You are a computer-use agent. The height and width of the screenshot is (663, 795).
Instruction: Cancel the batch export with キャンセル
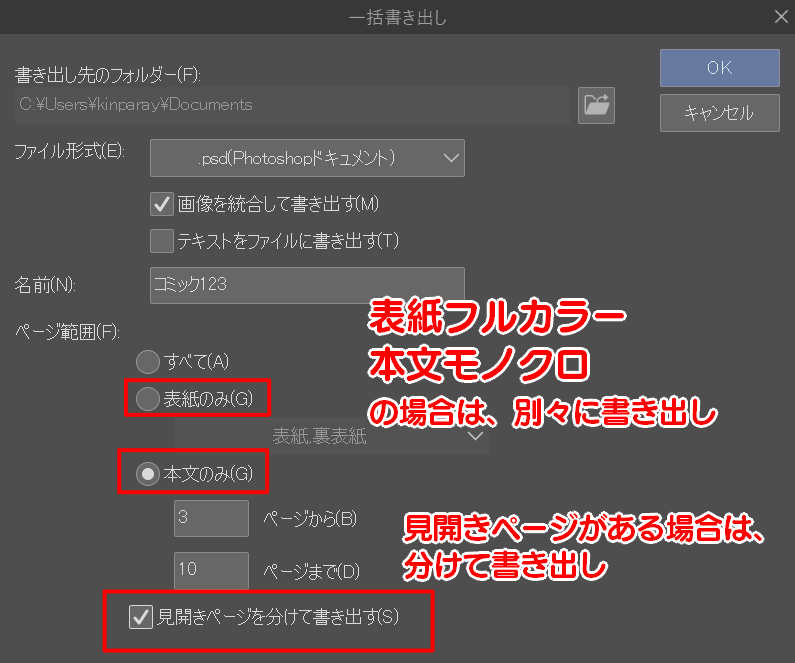[719, 113]
